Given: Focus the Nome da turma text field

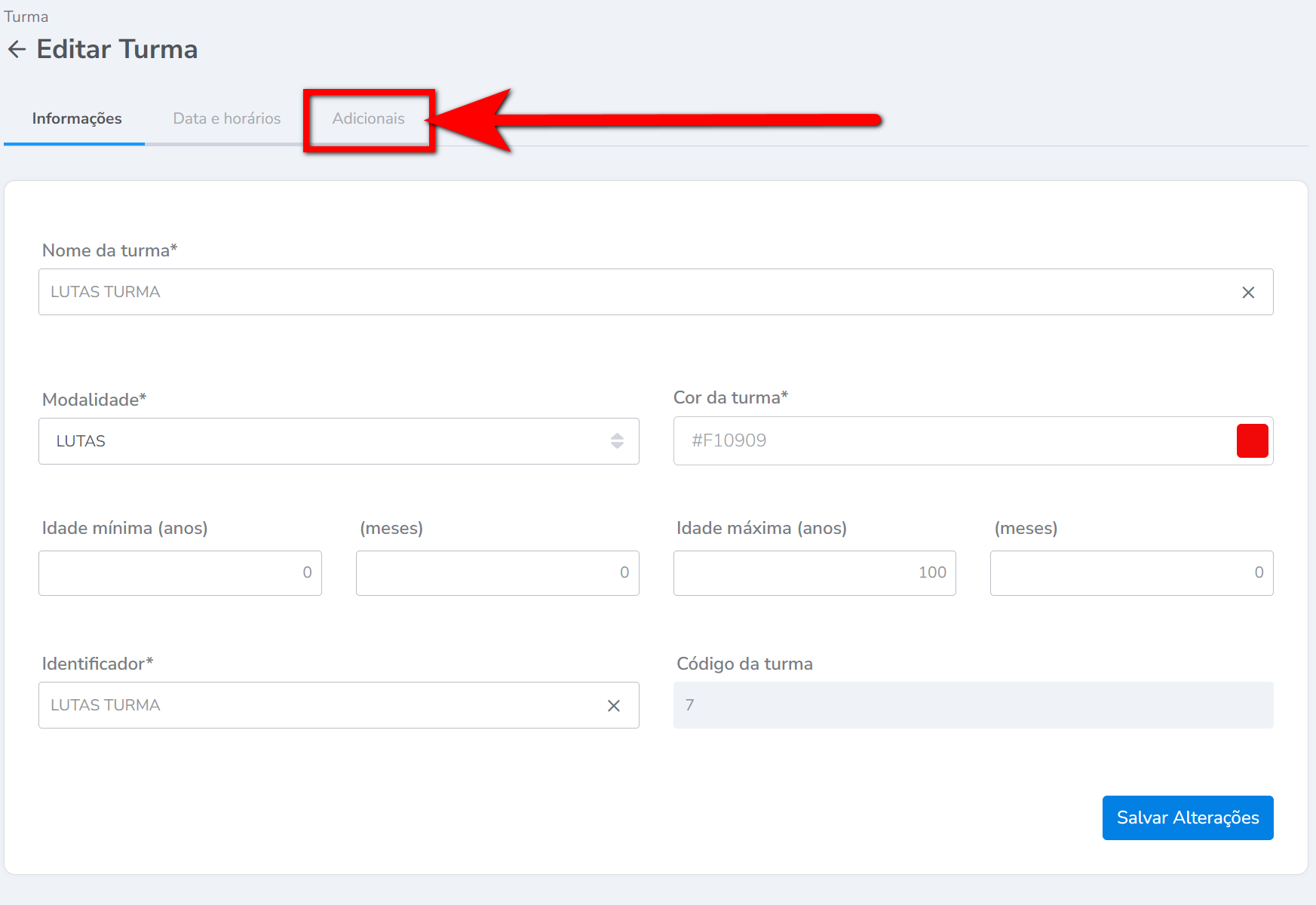Looking at the screenshot, I should click(633, 293).
